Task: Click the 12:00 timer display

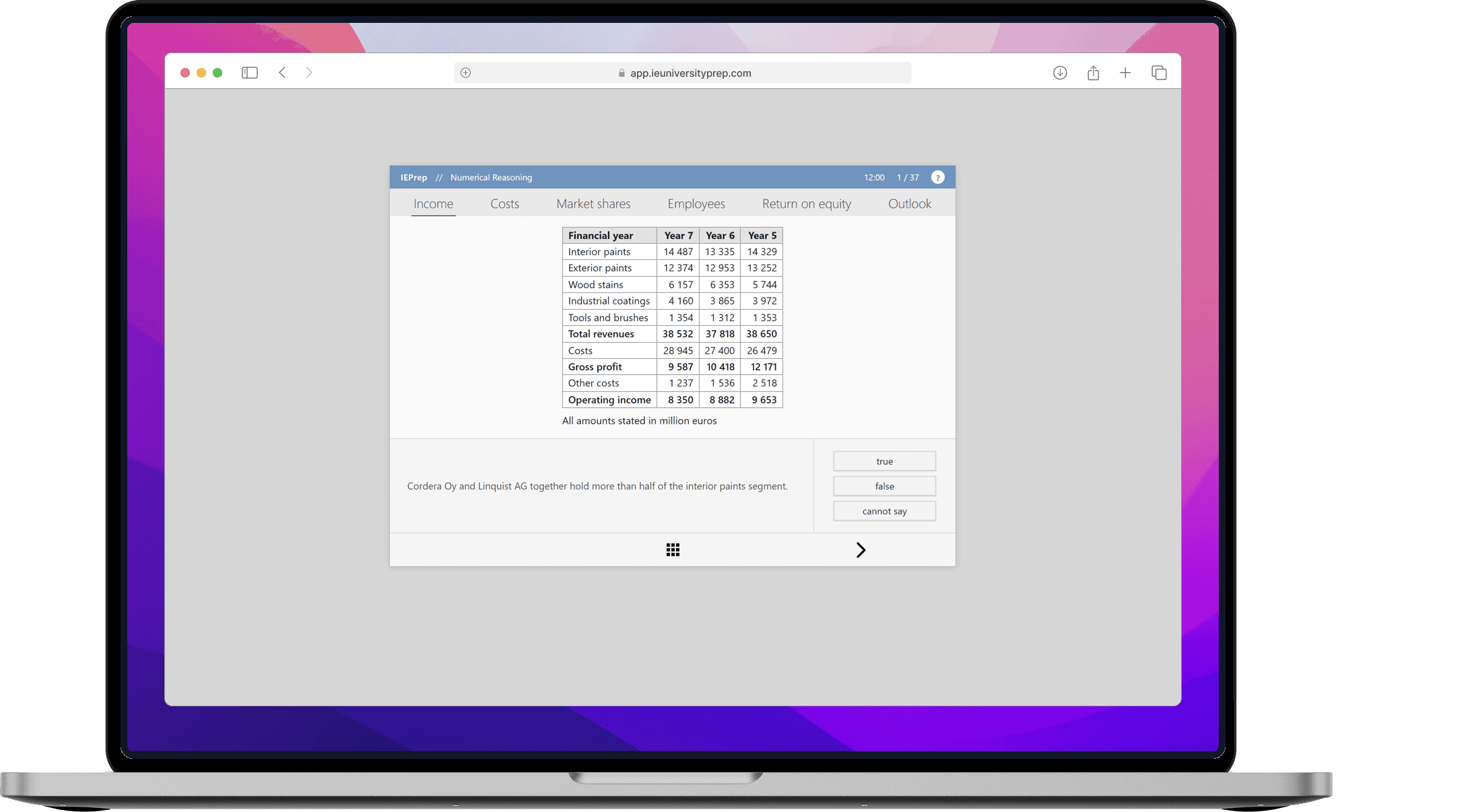Action: [874, 178]
